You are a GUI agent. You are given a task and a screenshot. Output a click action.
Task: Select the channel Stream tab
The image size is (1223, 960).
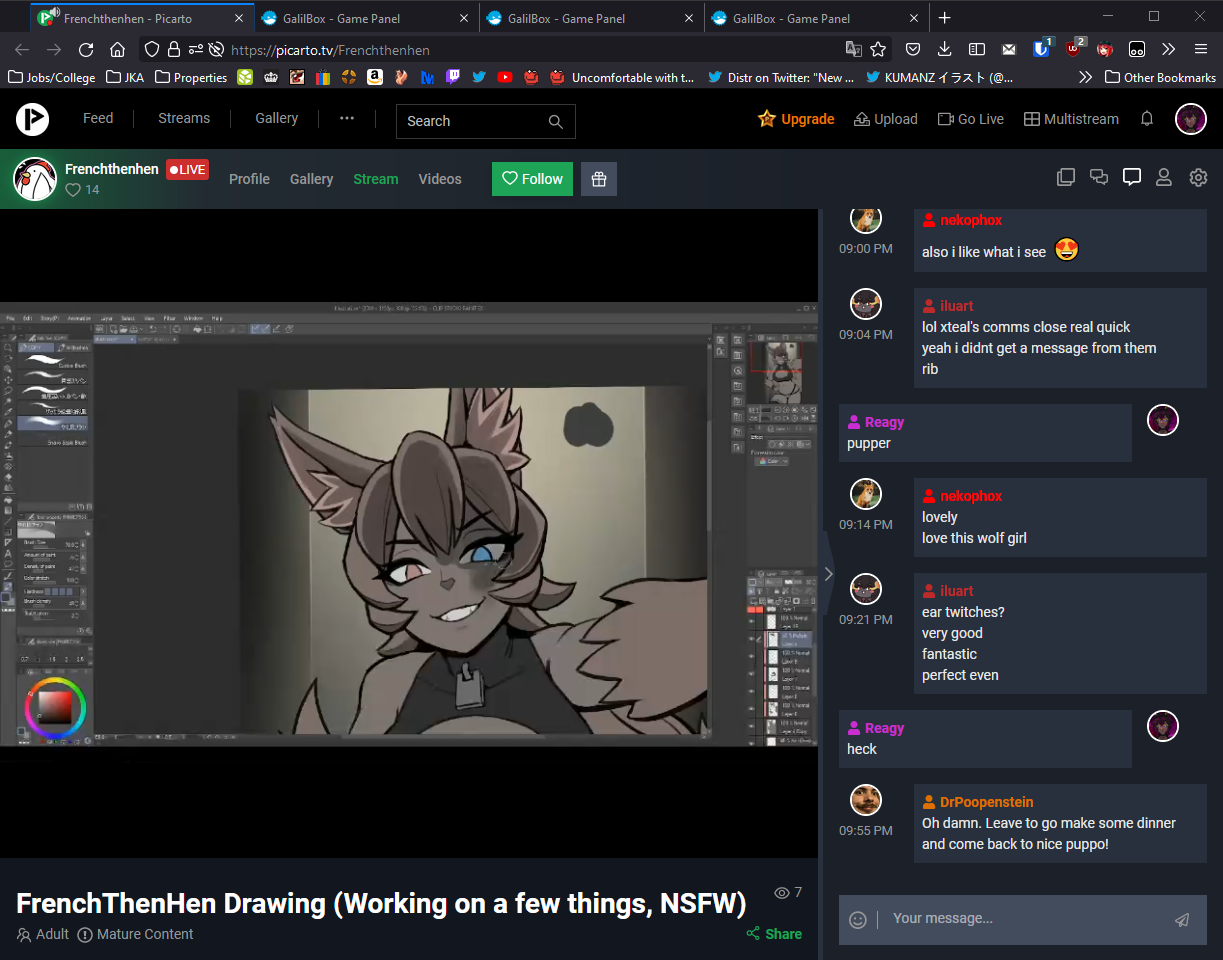pyautogui.click(x=376, y=179)
